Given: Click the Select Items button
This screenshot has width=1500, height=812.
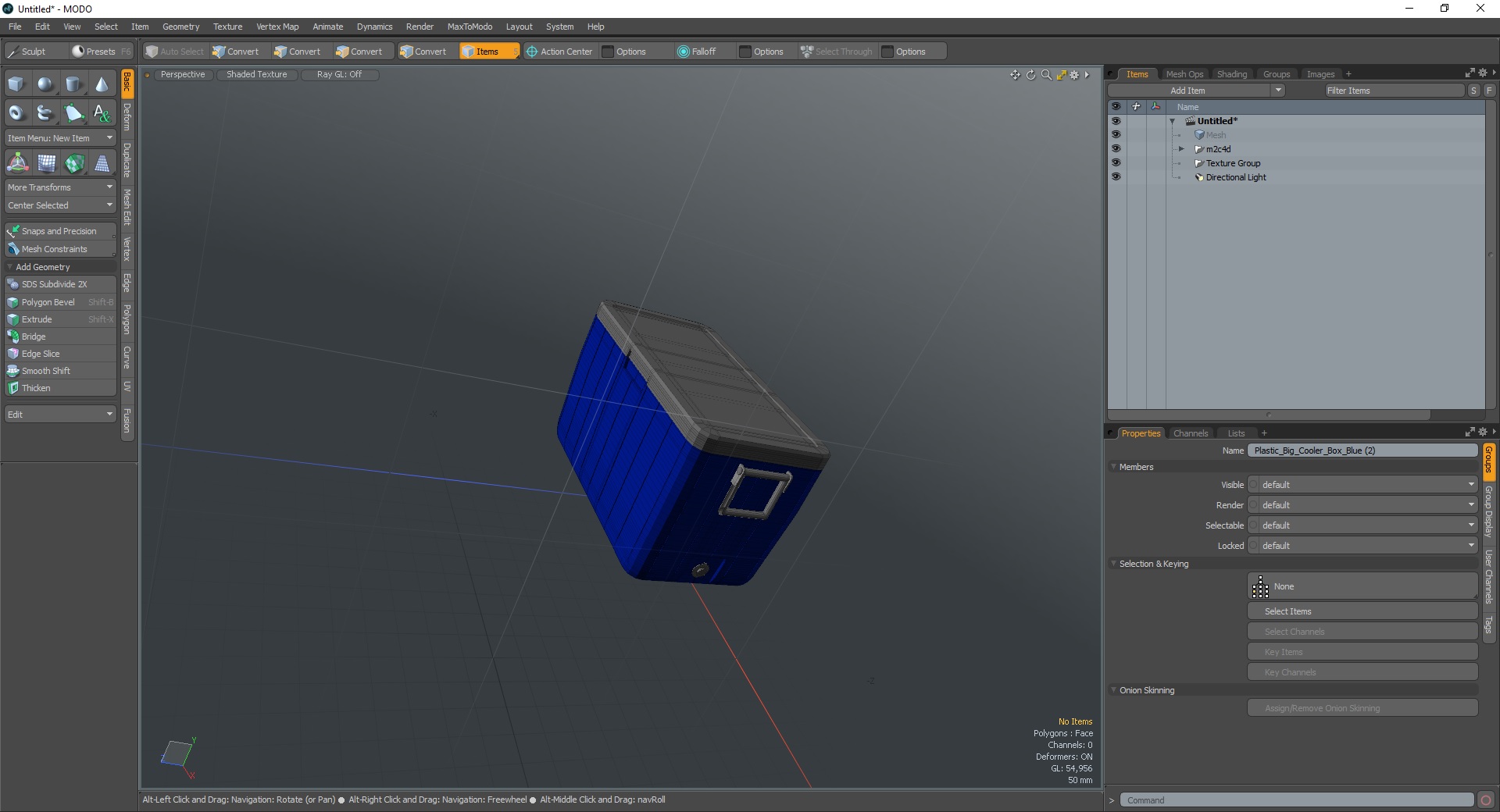Looking at the screenshot, I should point(1362,611).
